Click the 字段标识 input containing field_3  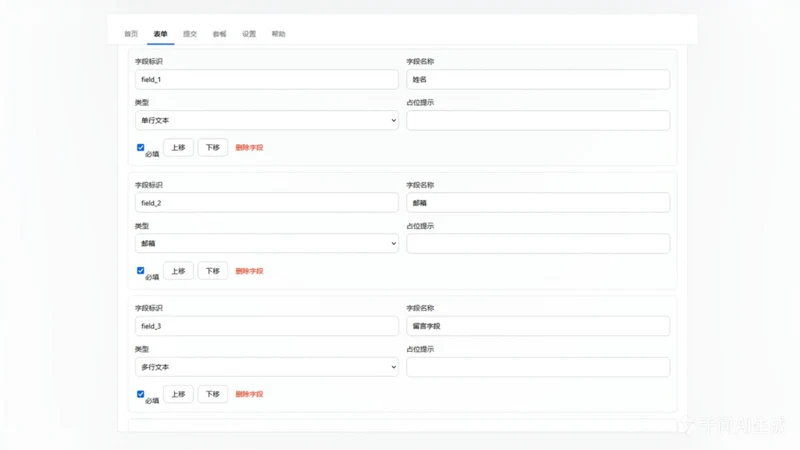266,326
